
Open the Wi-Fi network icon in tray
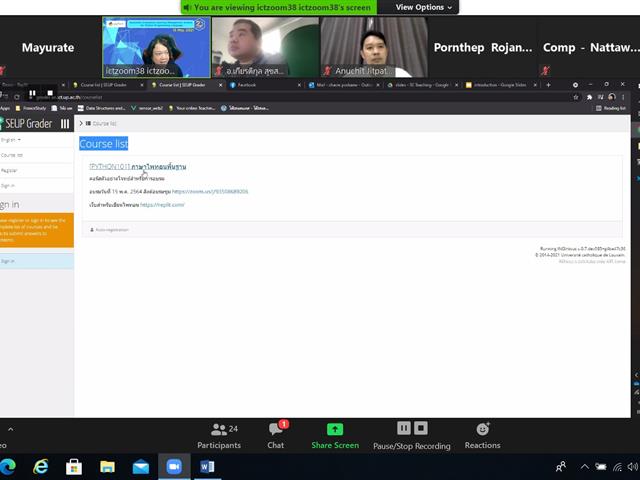pos(618,467)
